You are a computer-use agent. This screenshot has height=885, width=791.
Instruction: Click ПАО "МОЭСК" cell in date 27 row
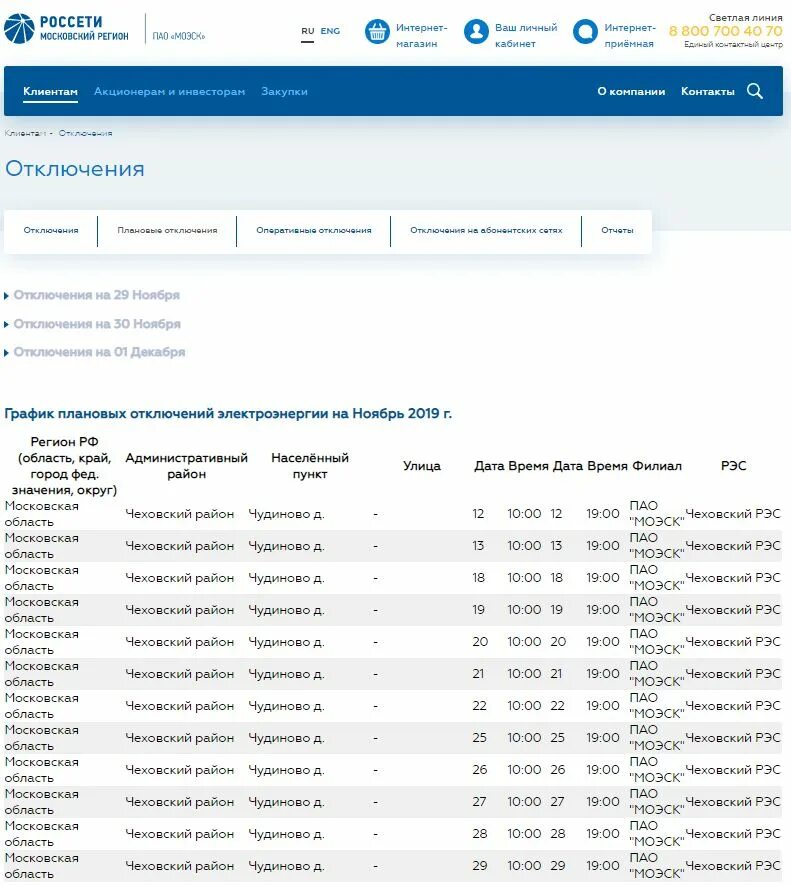click(657, 801)
